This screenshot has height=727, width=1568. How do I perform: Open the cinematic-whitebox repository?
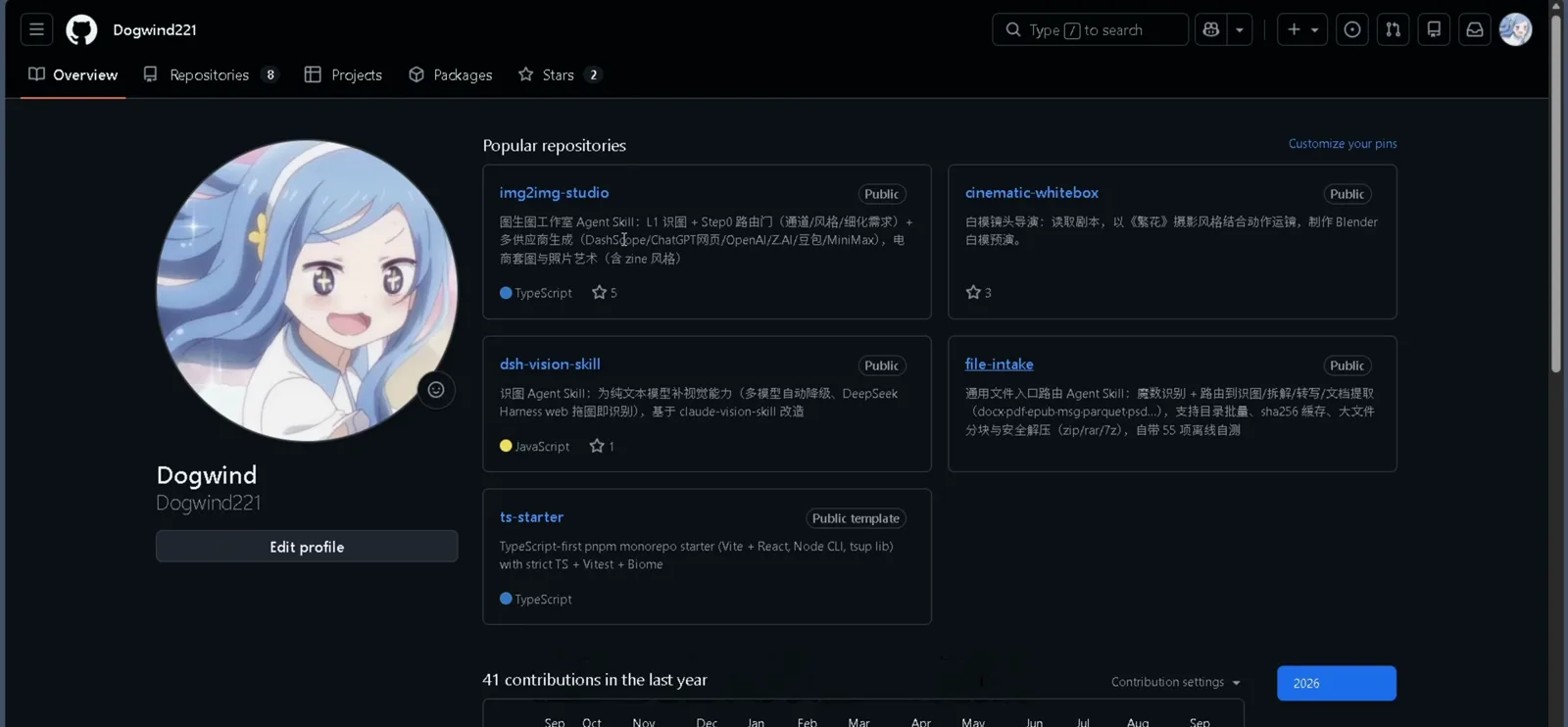tap(1031, 193)
